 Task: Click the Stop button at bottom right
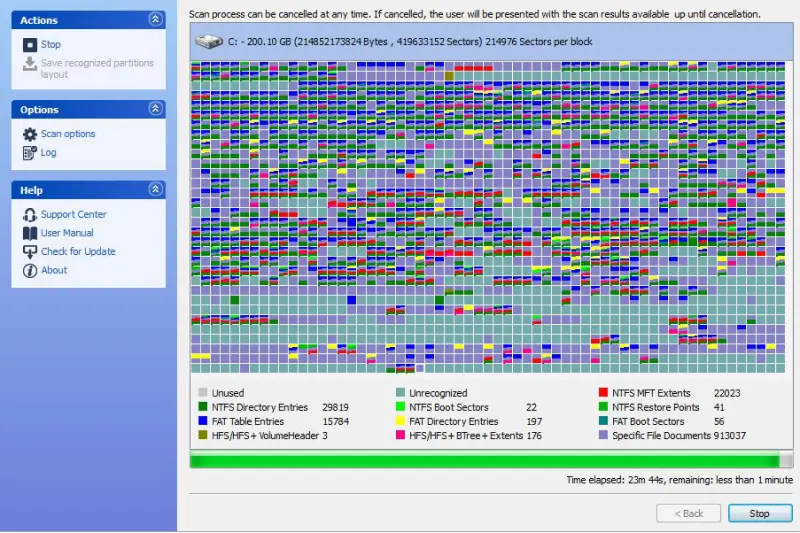(x=760, y=513)
